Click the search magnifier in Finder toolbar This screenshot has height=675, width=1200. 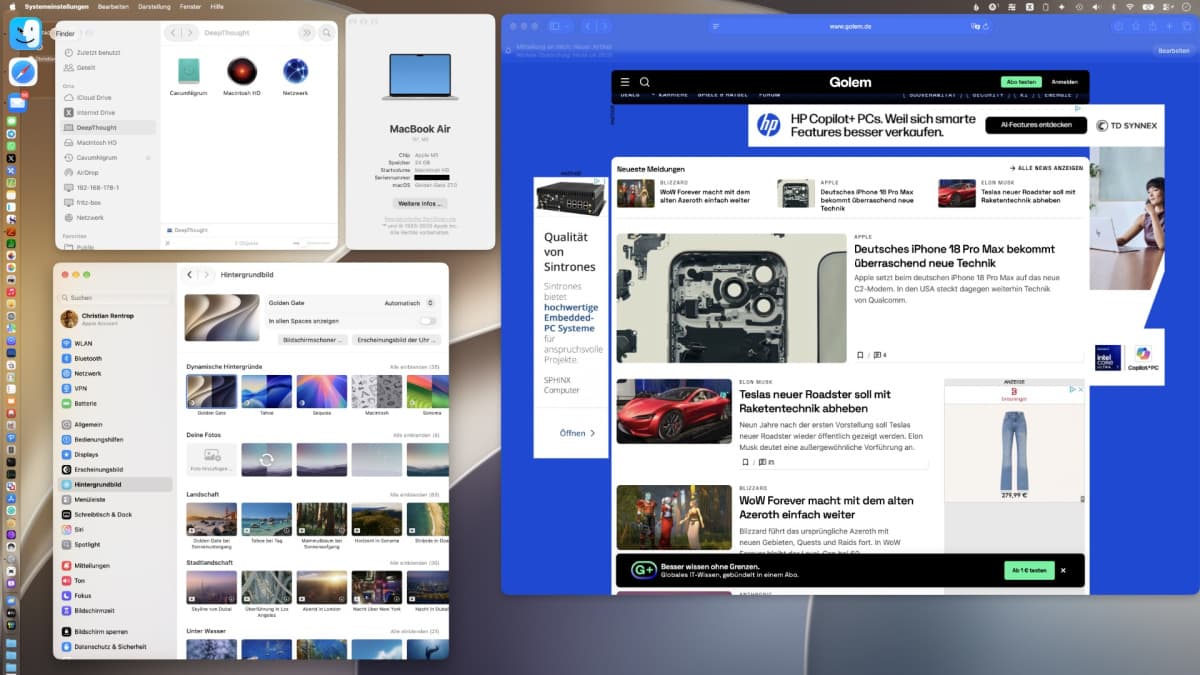click(326, 33)
